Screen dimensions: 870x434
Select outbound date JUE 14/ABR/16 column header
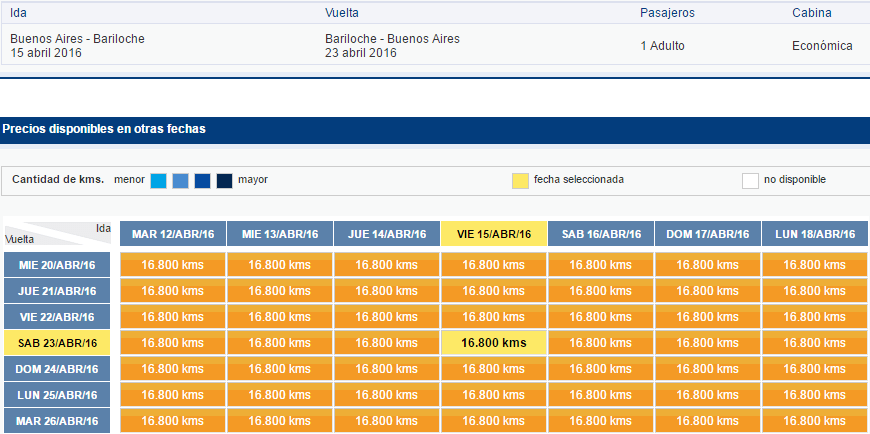tap(387, 234)
